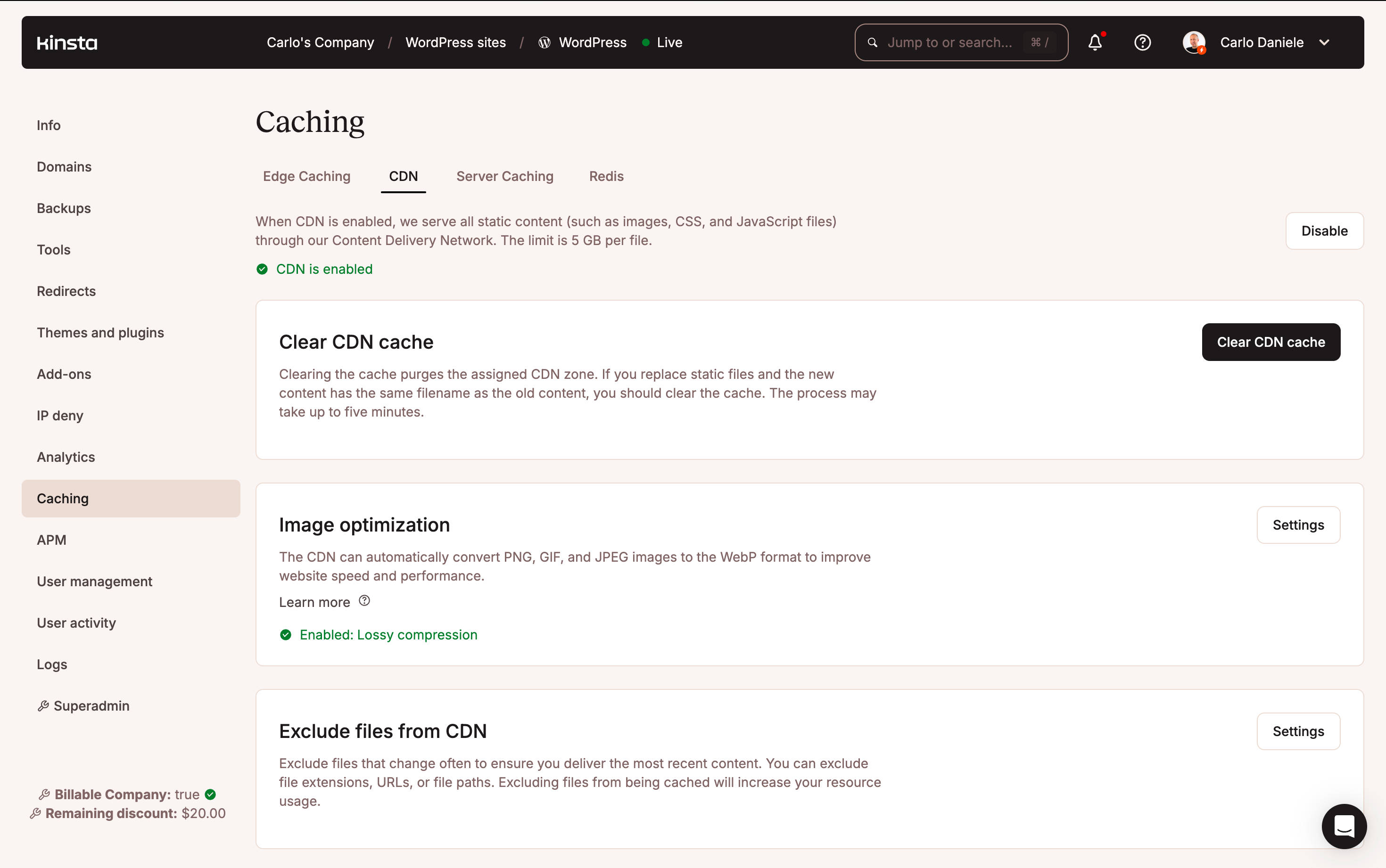The image size is (1386, 868).
Task: Toggle the Image optimization enabled status
Action: (x=1298, y=524)
